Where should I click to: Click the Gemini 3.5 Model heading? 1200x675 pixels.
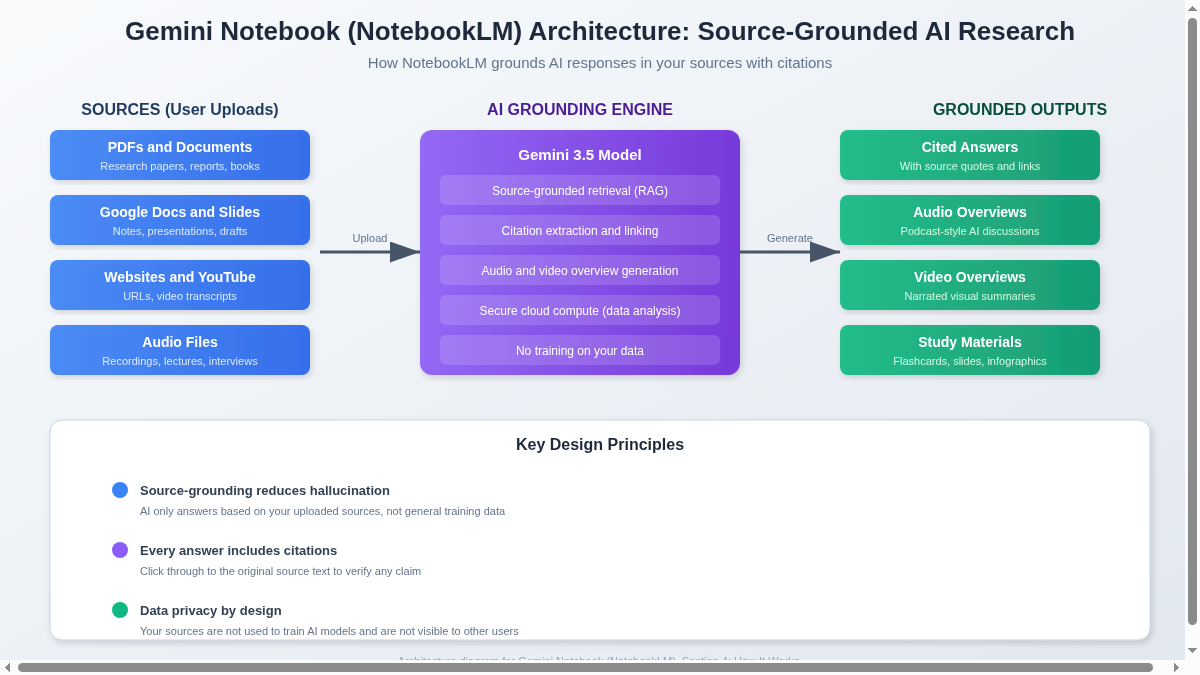point(580,155)
